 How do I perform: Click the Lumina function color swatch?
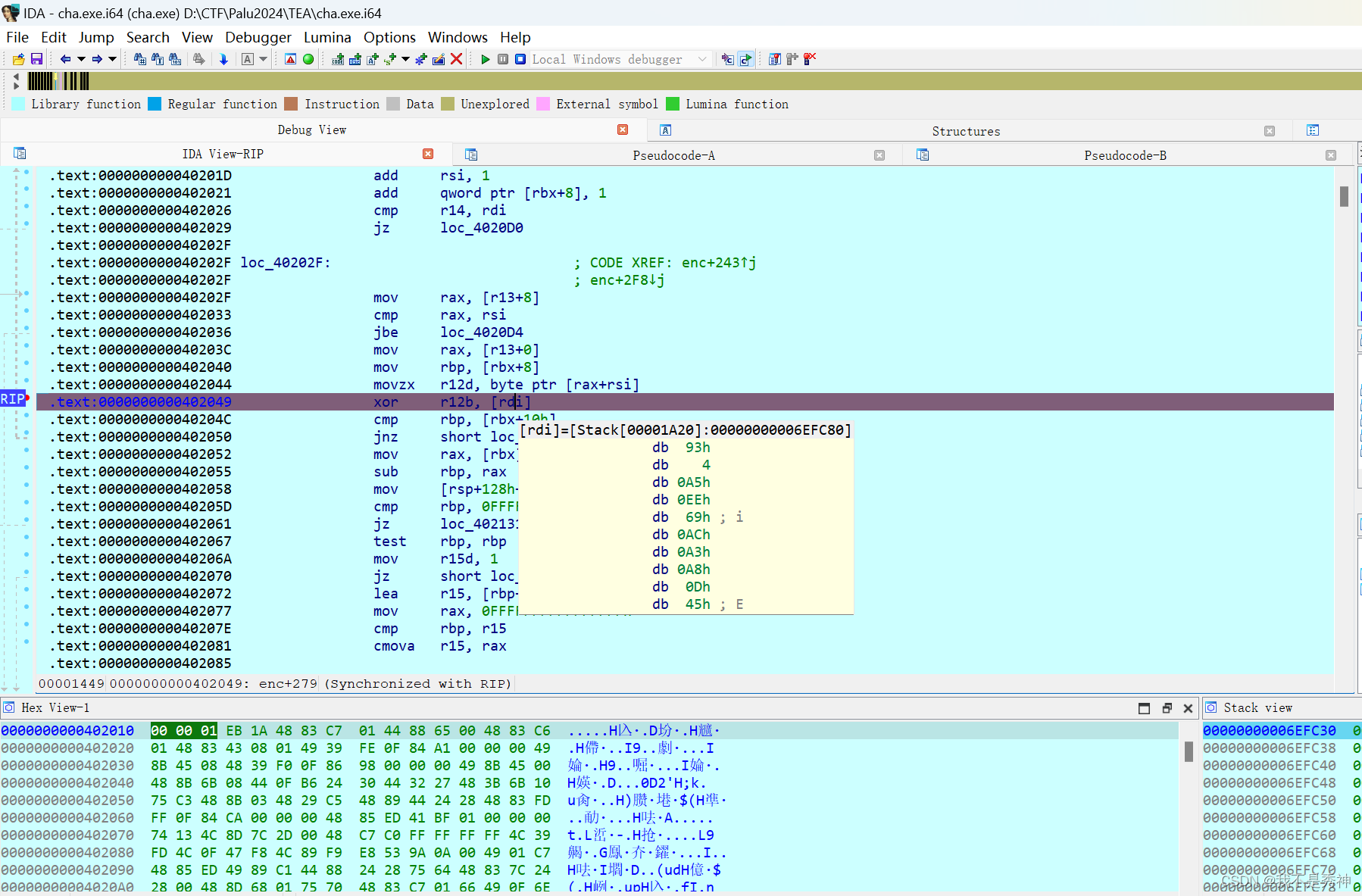click(673, 104)
